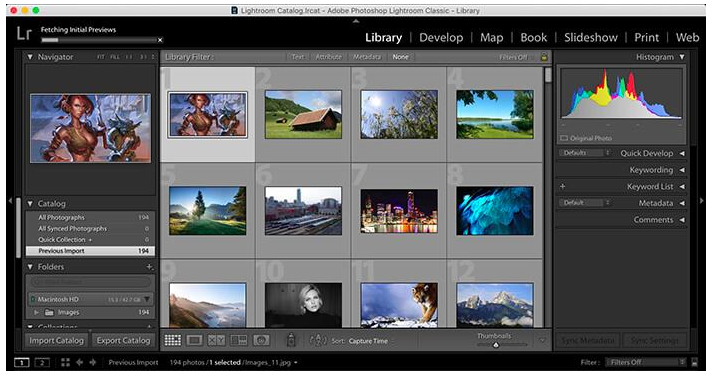Image resolution: width=714 pixels, height=371 pixels.
Task: Open Macintosh HD volume dropdown
Action: (x=147, y=299)
